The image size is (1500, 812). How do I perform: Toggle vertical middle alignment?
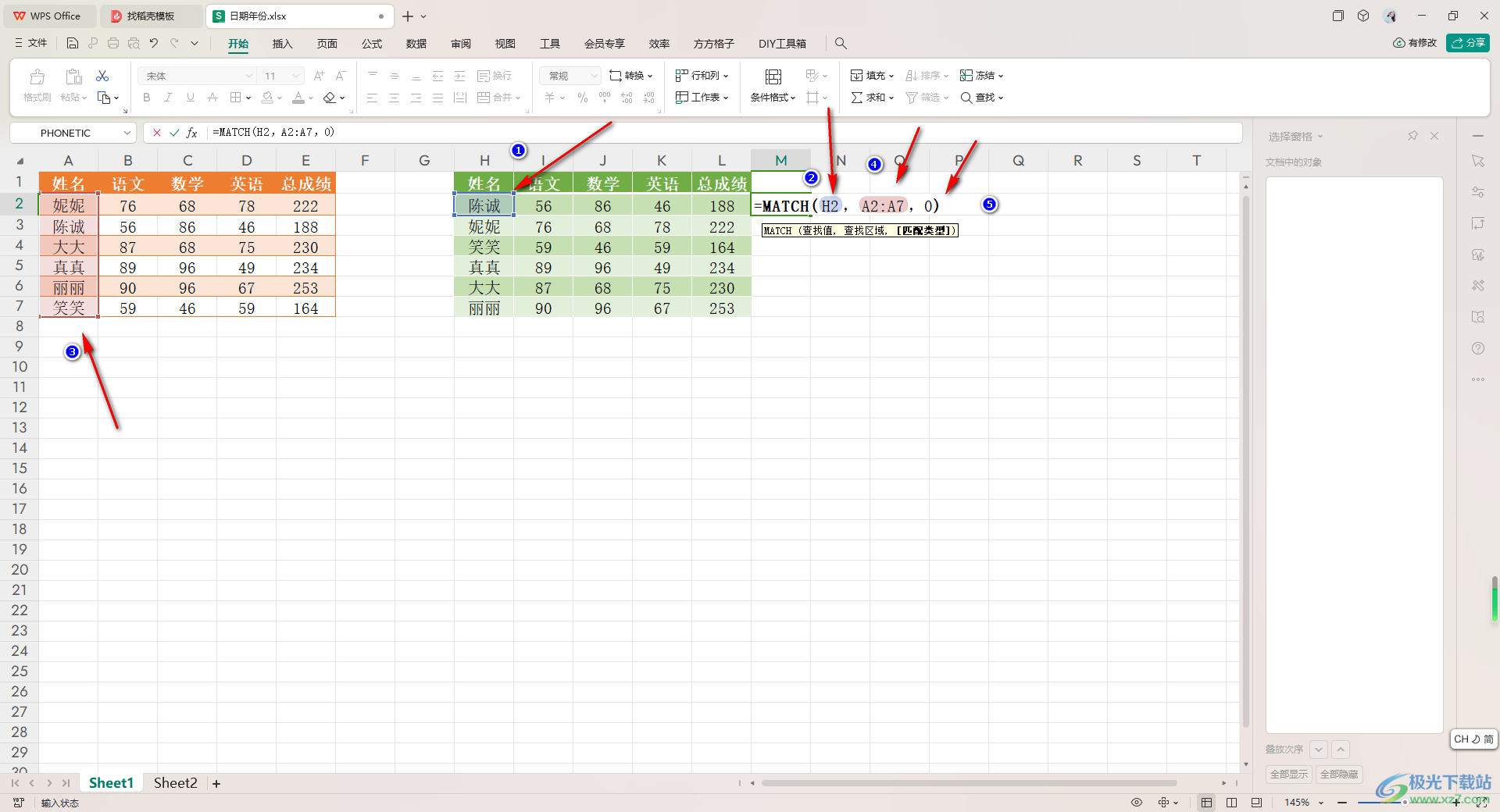pos(395,76)
